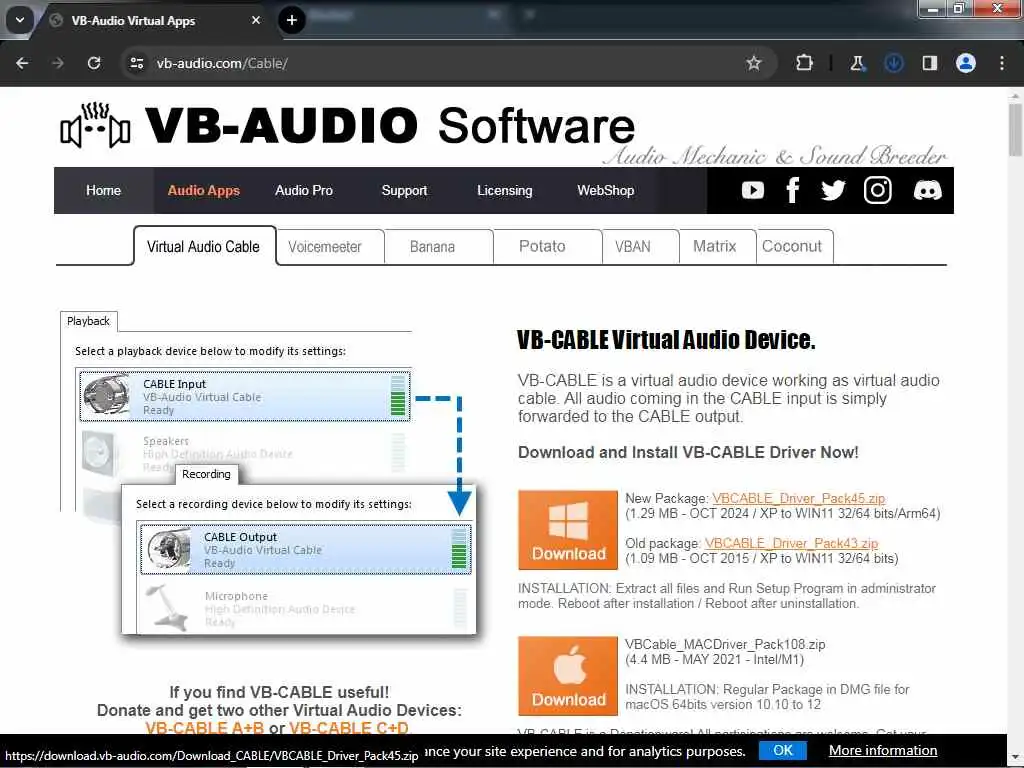This screenshot has height=768, width=1024.
Task: Open the Chrome Labs flask icon
Action: pos(857,63)
